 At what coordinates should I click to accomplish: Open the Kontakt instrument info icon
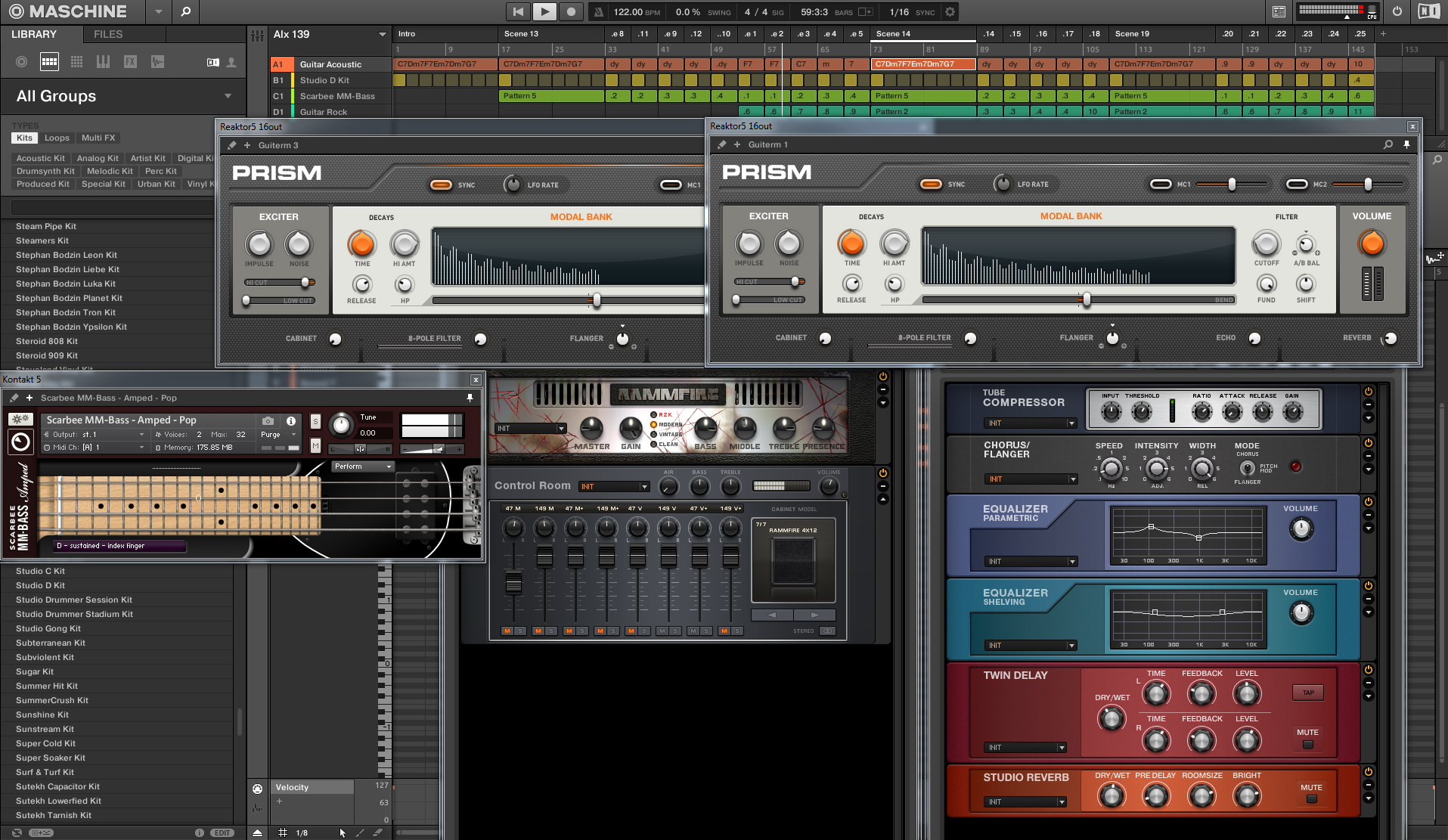coord(291,420)
